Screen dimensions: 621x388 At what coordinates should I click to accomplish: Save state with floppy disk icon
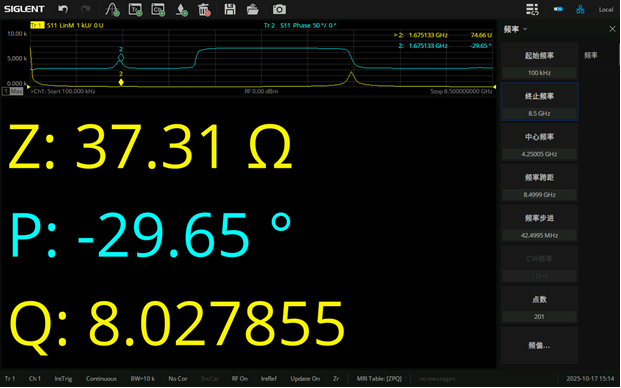[230, 10]
